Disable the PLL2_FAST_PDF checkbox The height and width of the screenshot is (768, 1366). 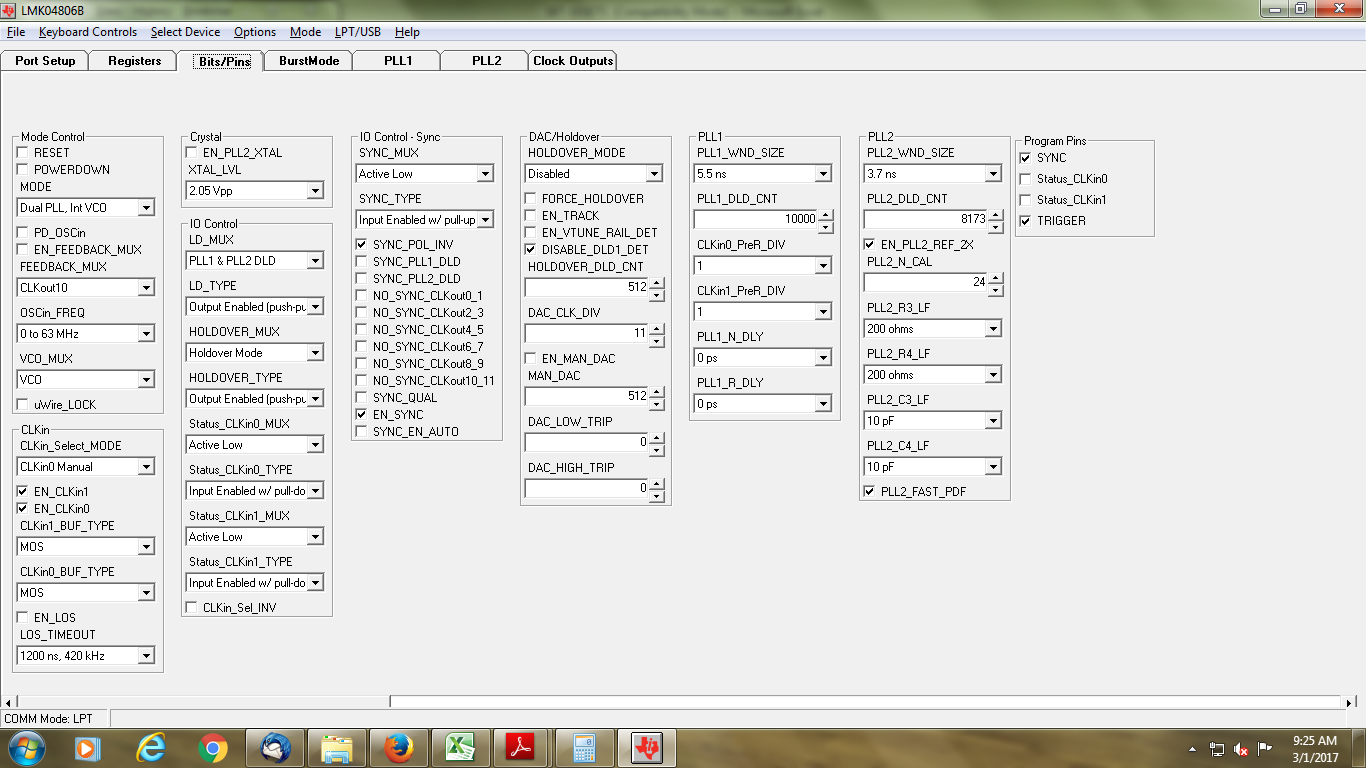(x=868, y=491)
